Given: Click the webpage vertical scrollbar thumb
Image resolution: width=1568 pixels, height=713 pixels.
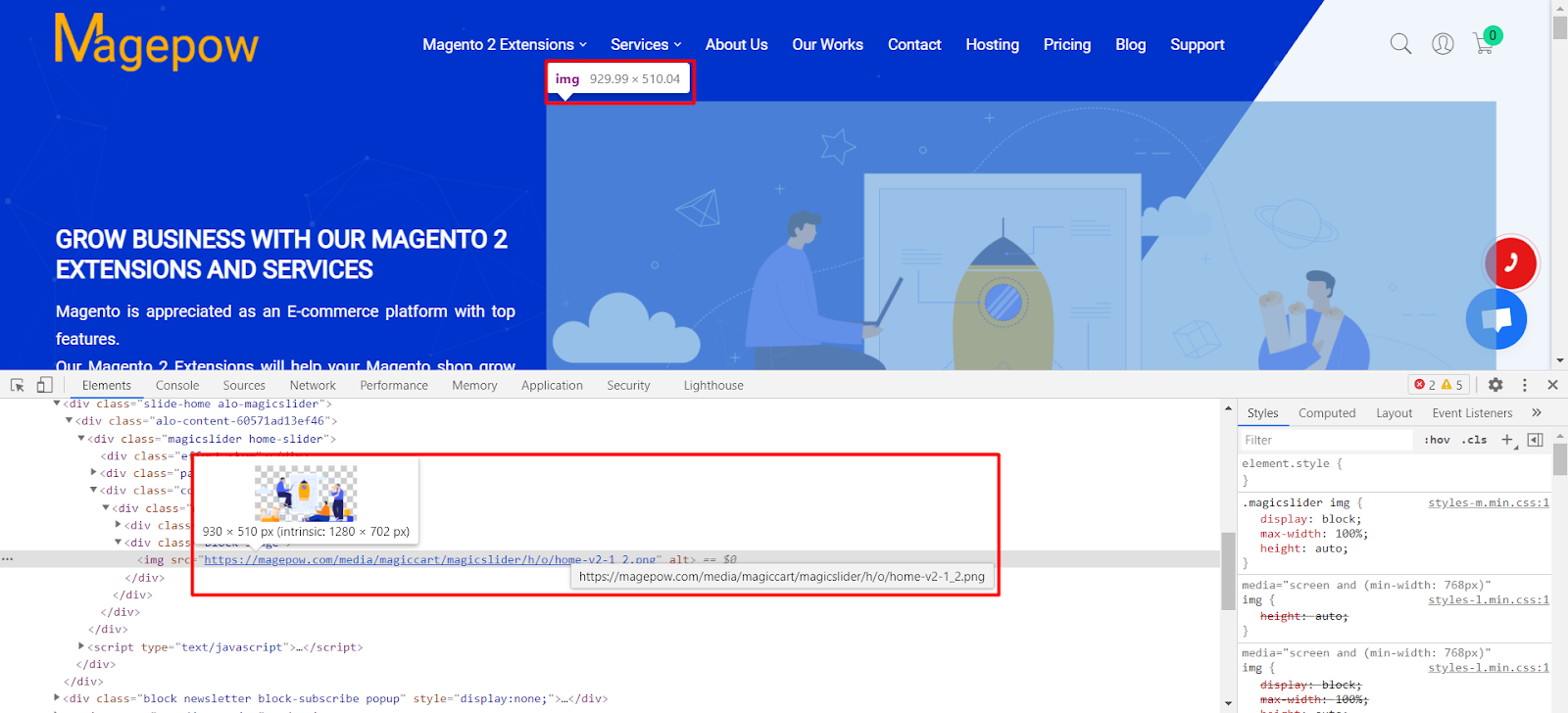Looking at the screenshot, I should click(x=1560, y=26).
